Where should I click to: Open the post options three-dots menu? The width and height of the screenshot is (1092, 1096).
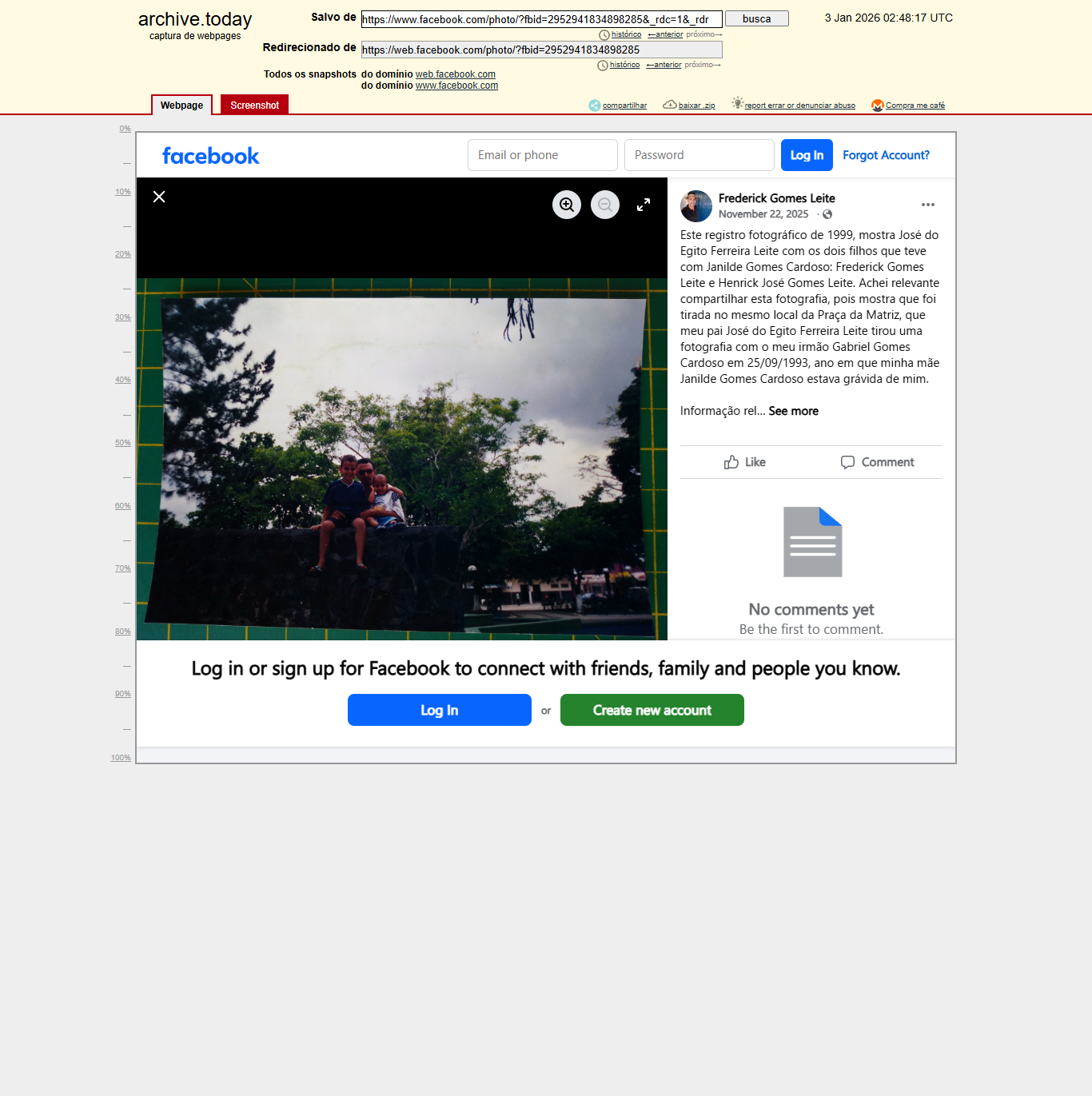click(x=928, y=205)
